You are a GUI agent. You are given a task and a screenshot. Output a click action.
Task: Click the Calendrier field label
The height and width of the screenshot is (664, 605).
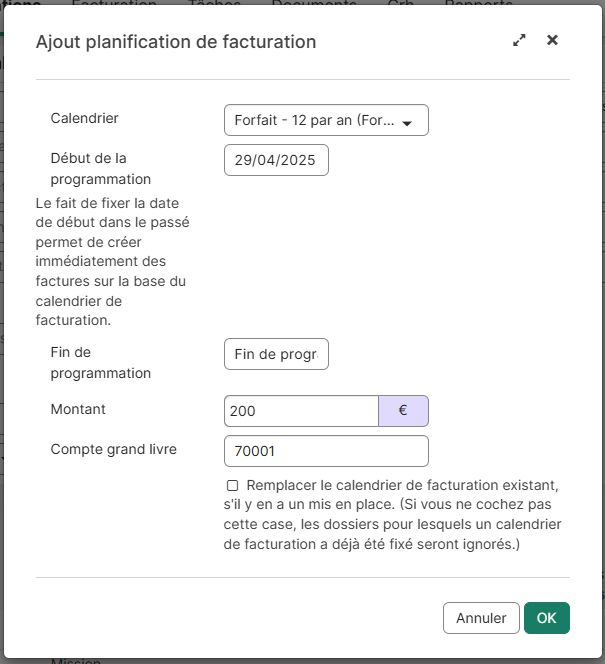click(x=85, y=118)
